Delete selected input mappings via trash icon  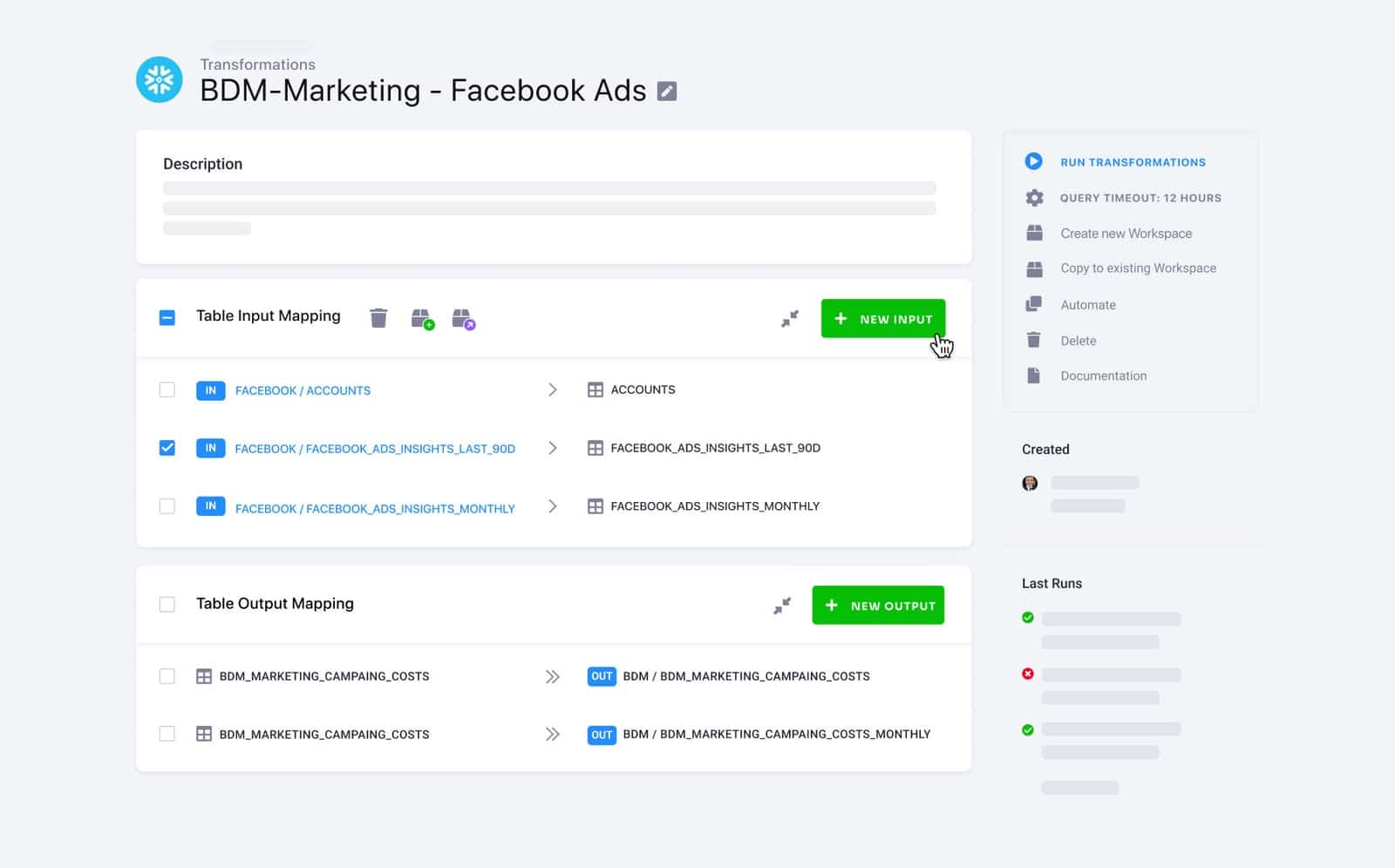point(378,318)
